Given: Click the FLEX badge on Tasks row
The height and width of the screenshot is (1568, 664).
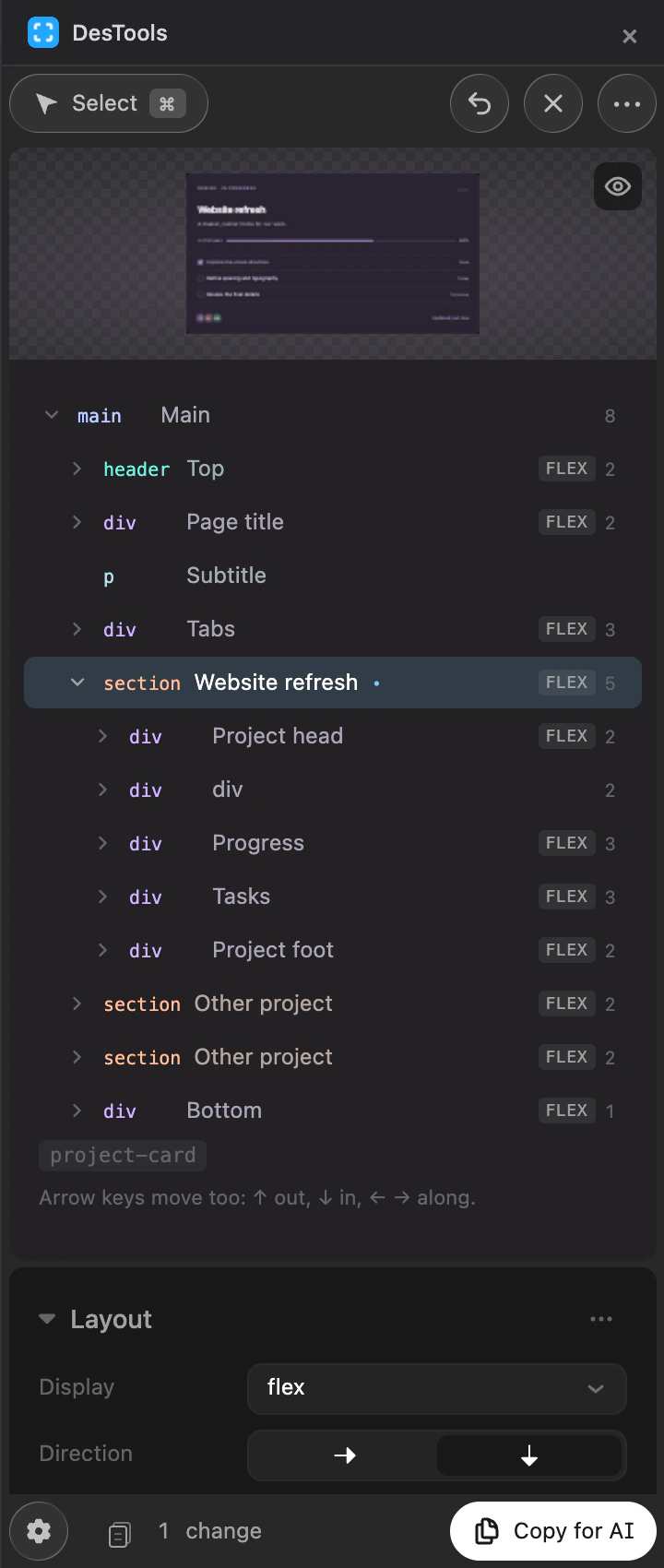Looking at the screenshot, I should (566, 897).
